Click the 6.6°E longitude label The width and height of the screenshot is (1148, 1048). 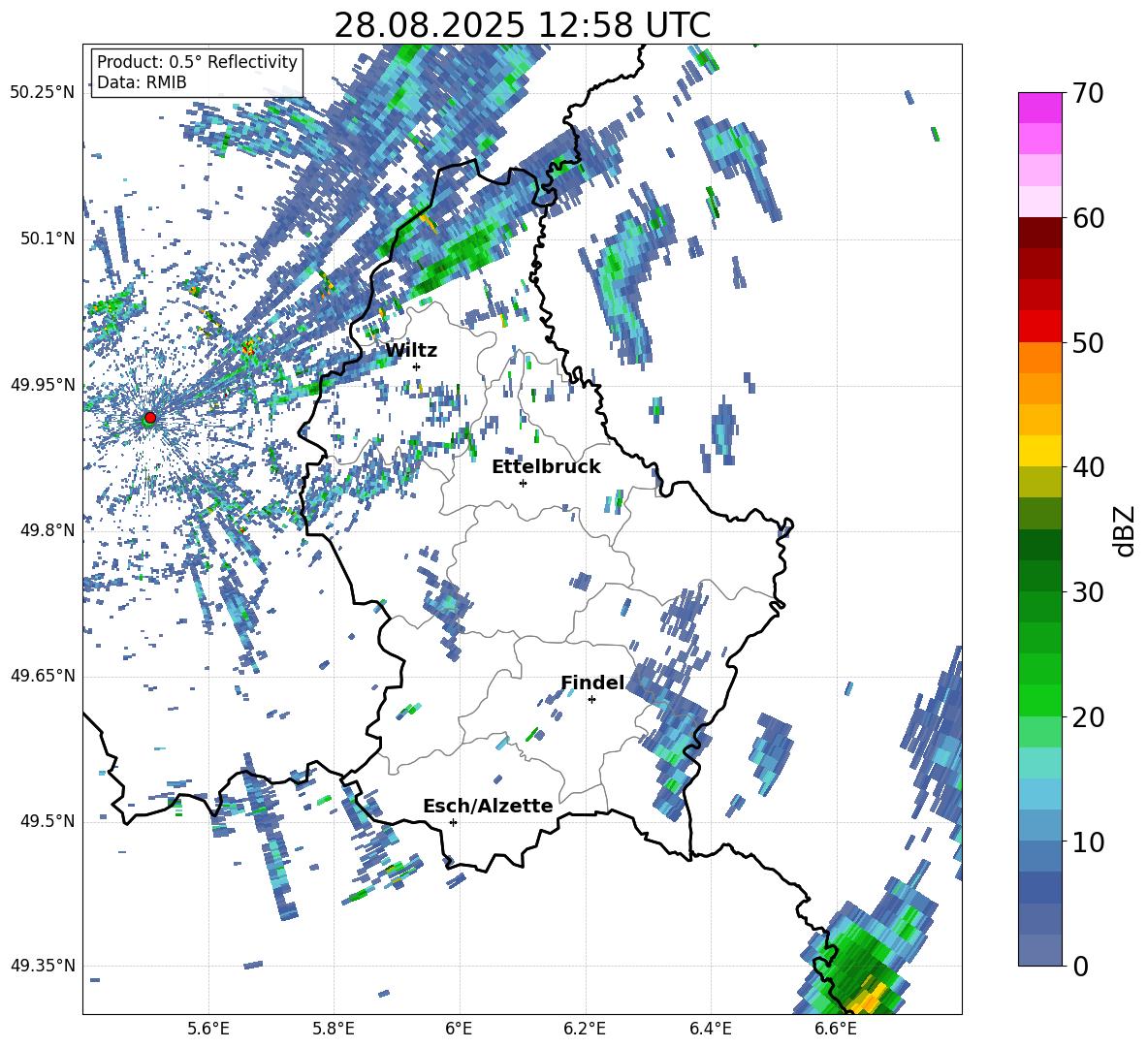(836, 1029)
